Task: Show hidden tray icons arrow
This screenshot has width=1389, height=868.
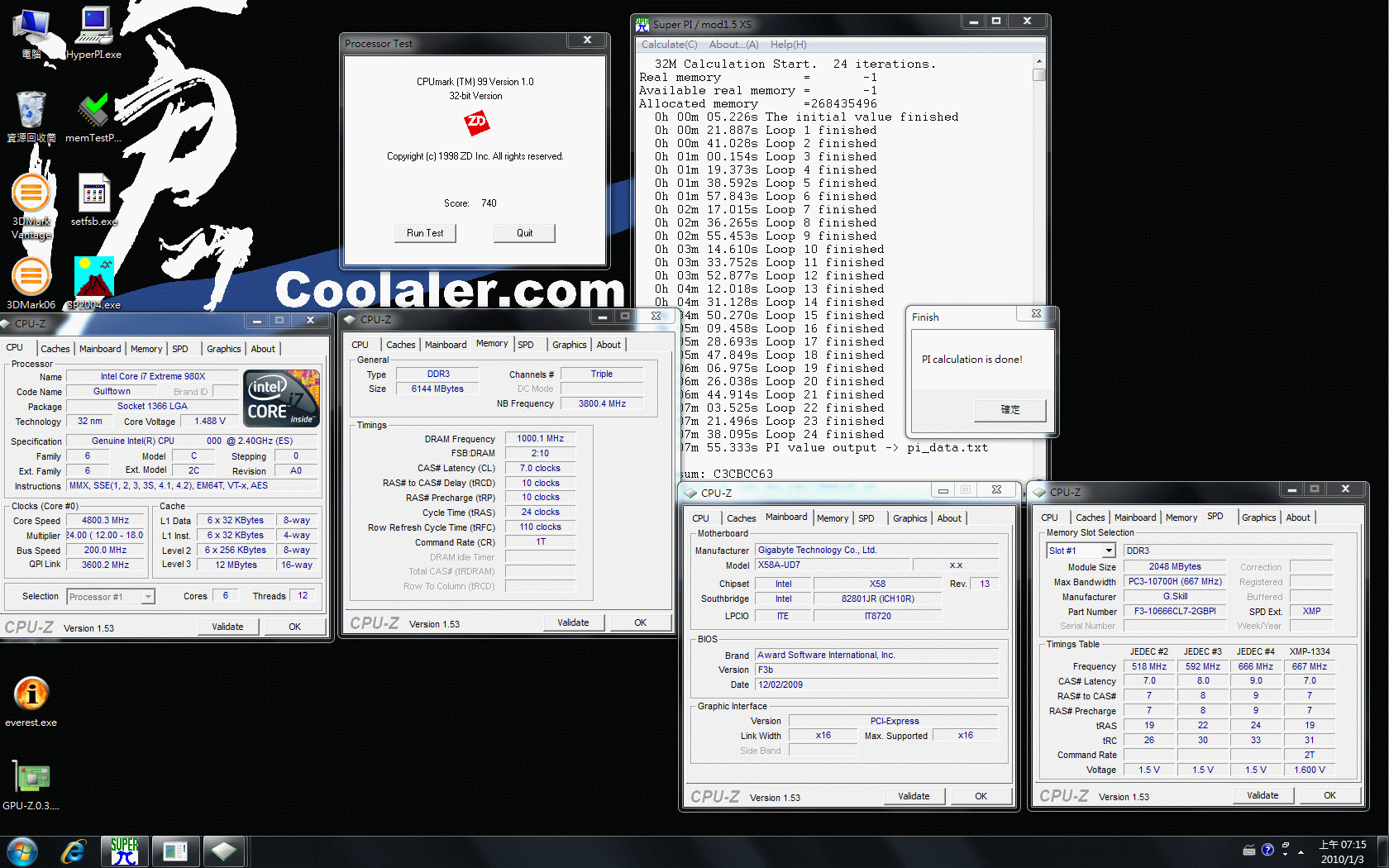Action: [x=1301, y=851]
